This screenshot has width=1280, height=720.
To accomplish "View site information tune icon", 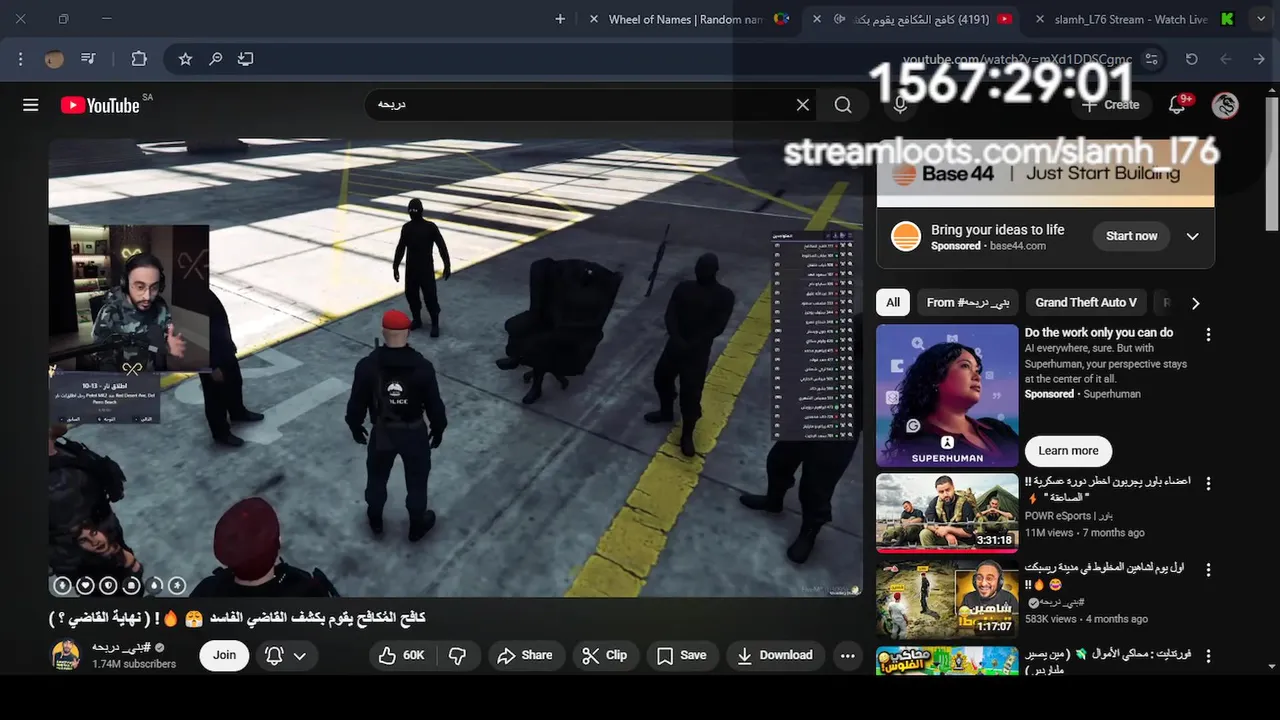I will click(x=1152, y=59).
